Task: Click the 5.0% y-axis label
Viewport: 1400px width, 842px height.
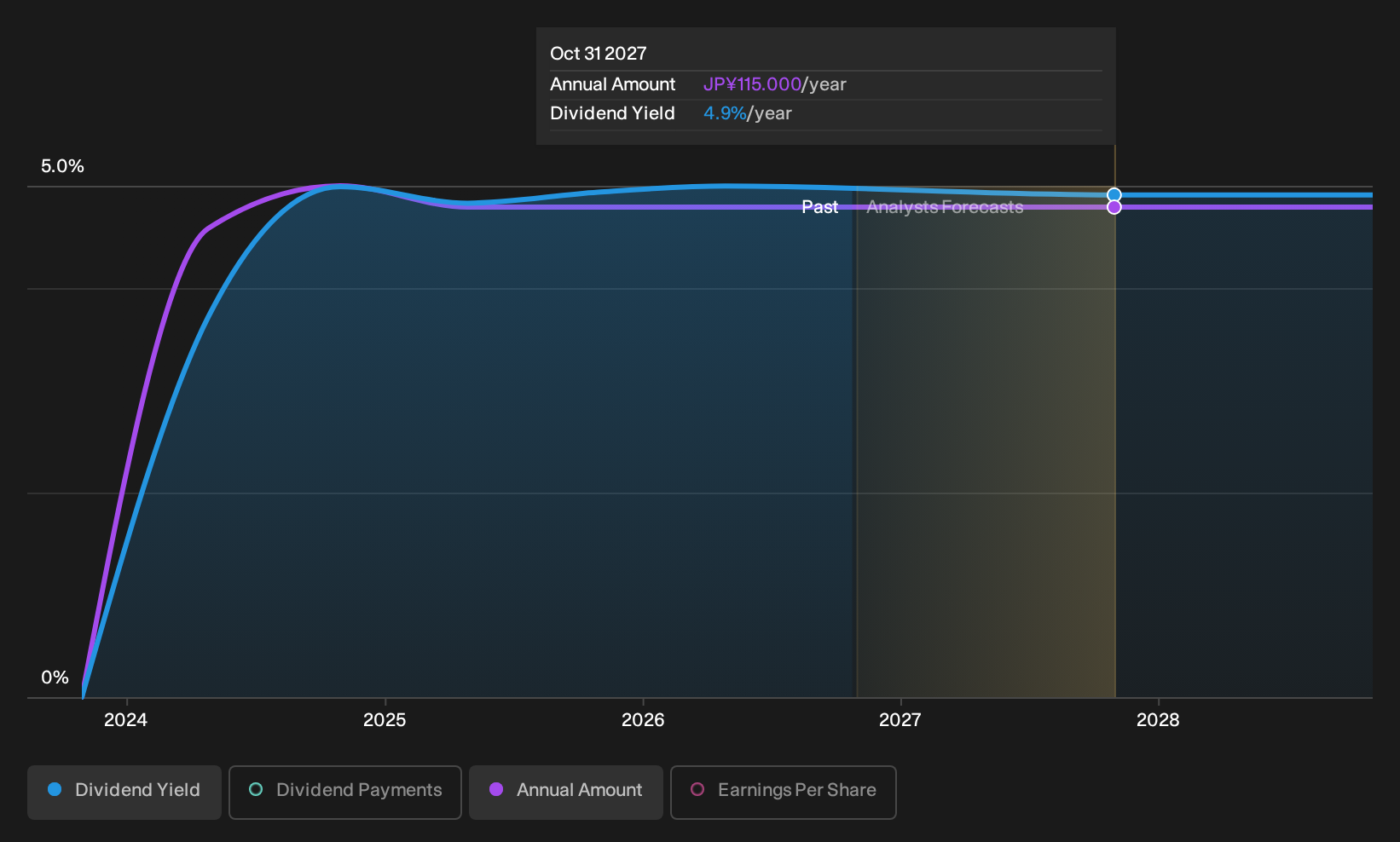Action: point(62,166)
